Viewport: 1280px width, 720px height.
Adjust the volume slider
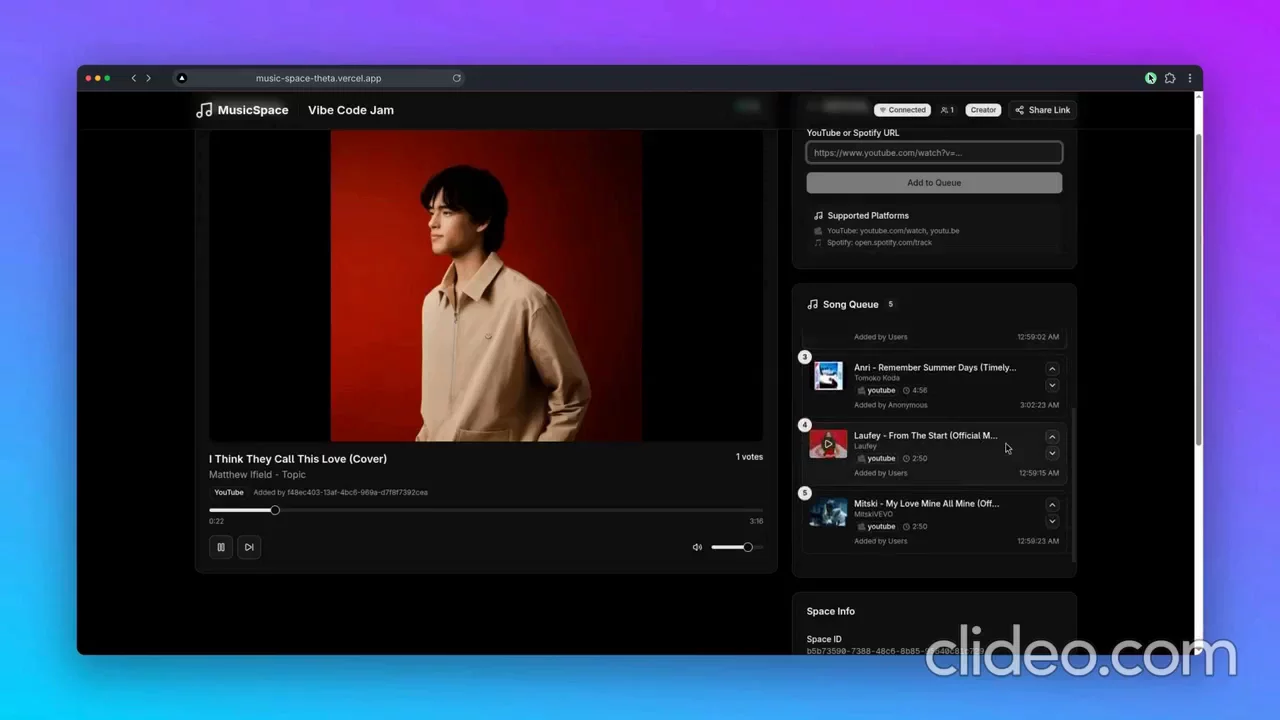pyautogui.click(x=736, y=547)
